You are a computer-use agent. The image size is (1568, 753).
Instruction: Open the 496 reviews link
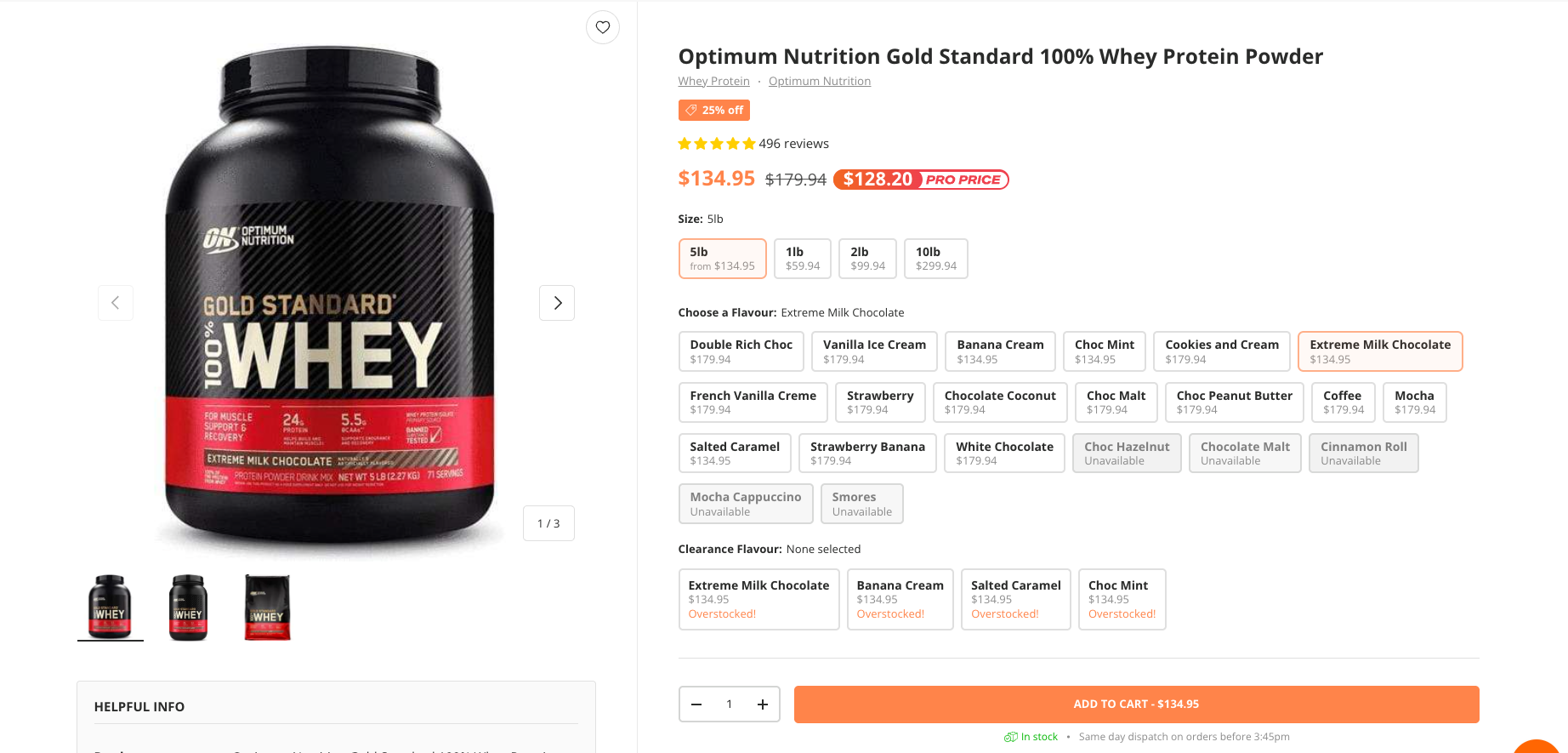tap(793, 144)
